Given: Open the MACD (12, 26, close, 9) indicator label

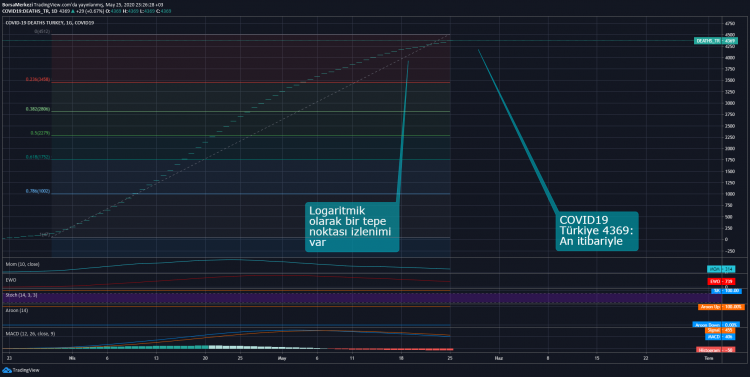Looking at the screenshot, I should pos(30,333).
